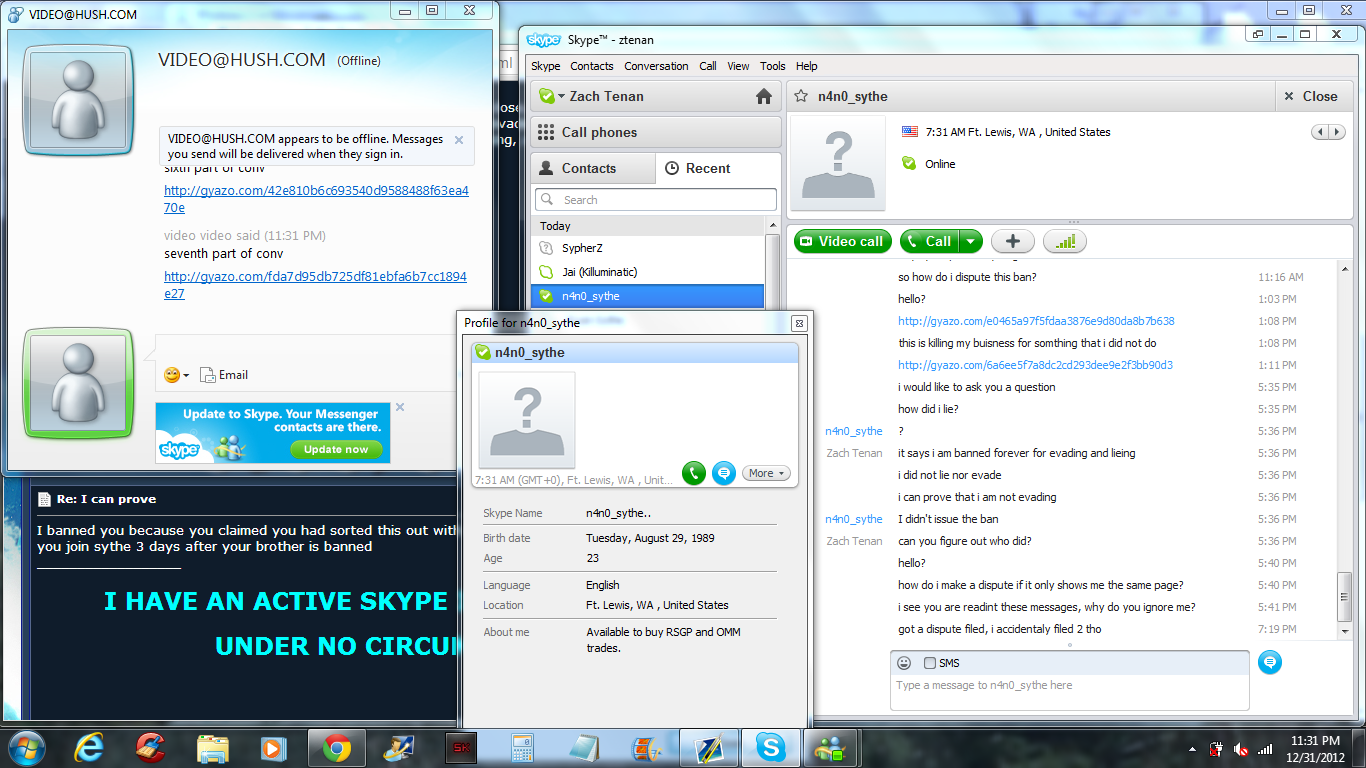Open chat from the profile popup's blue bubble
Screen dimensions: 1366x768
point(724,473)
